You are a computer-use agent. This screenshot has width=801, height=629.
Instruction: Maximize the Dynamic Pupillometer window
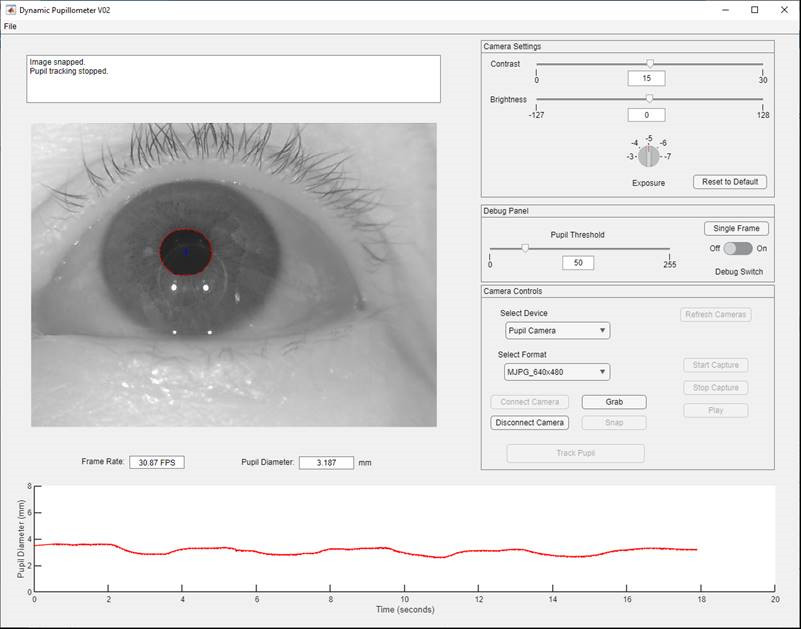click(755, 10)
